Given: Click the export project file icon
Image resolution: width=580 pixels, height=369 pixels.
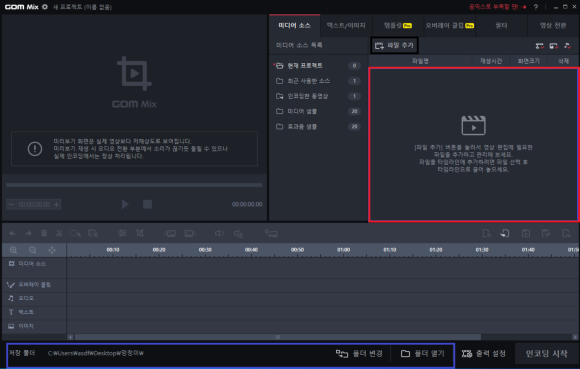Looking at the screenshot, I should [x=566, y=233].
